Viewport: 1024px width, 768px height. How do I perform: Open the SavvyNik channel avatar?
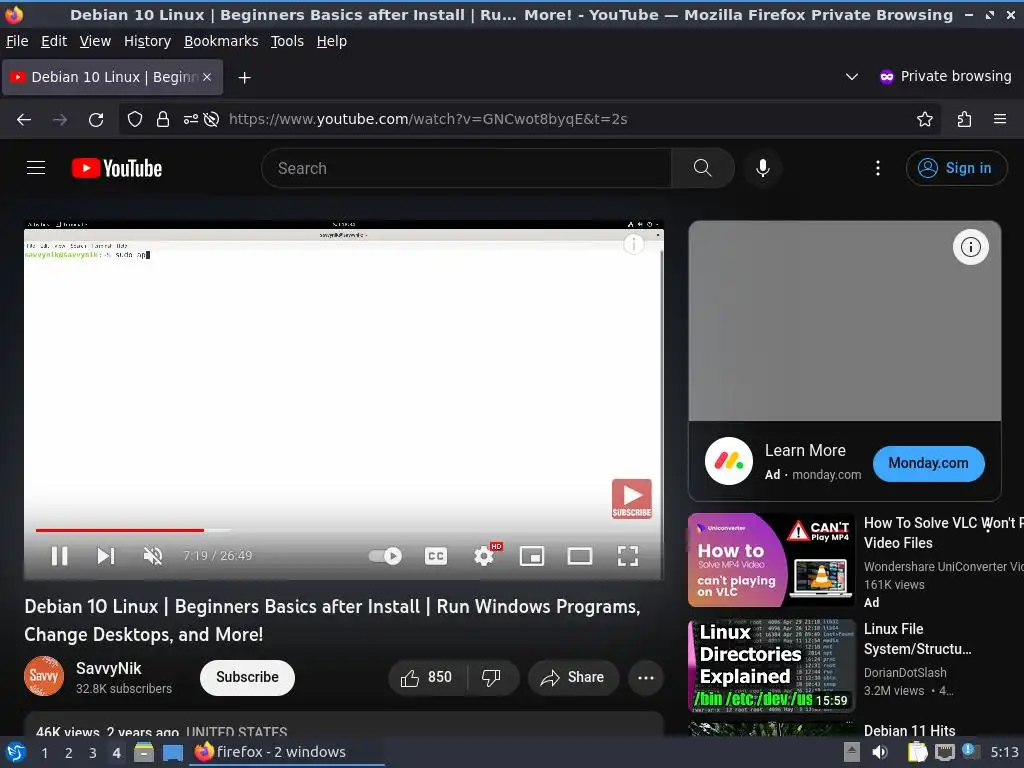click(x=44, y=676)
